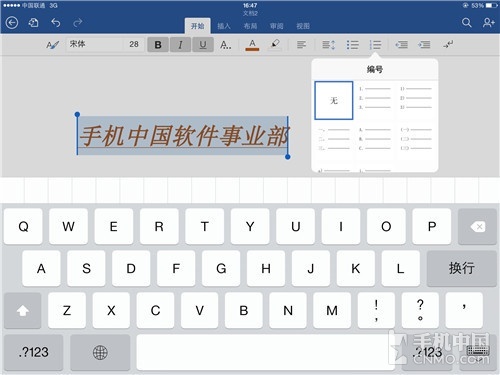Decrease paragraph indent
500x375 pixels.
coord(401,45)
